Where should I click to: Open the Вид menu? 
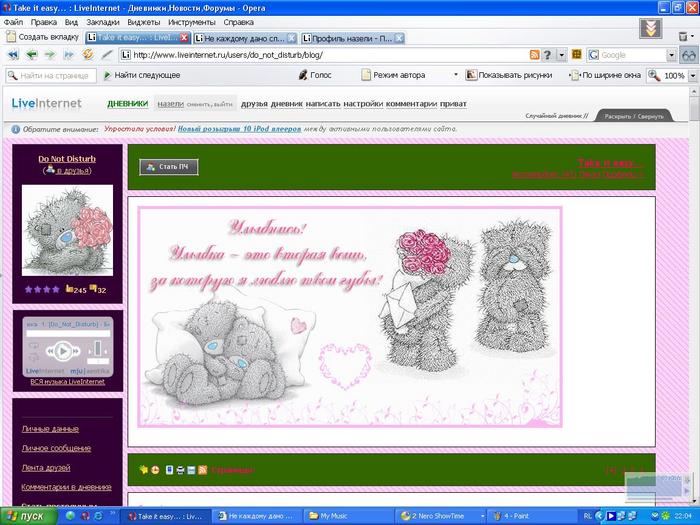[x=71, y=22]
